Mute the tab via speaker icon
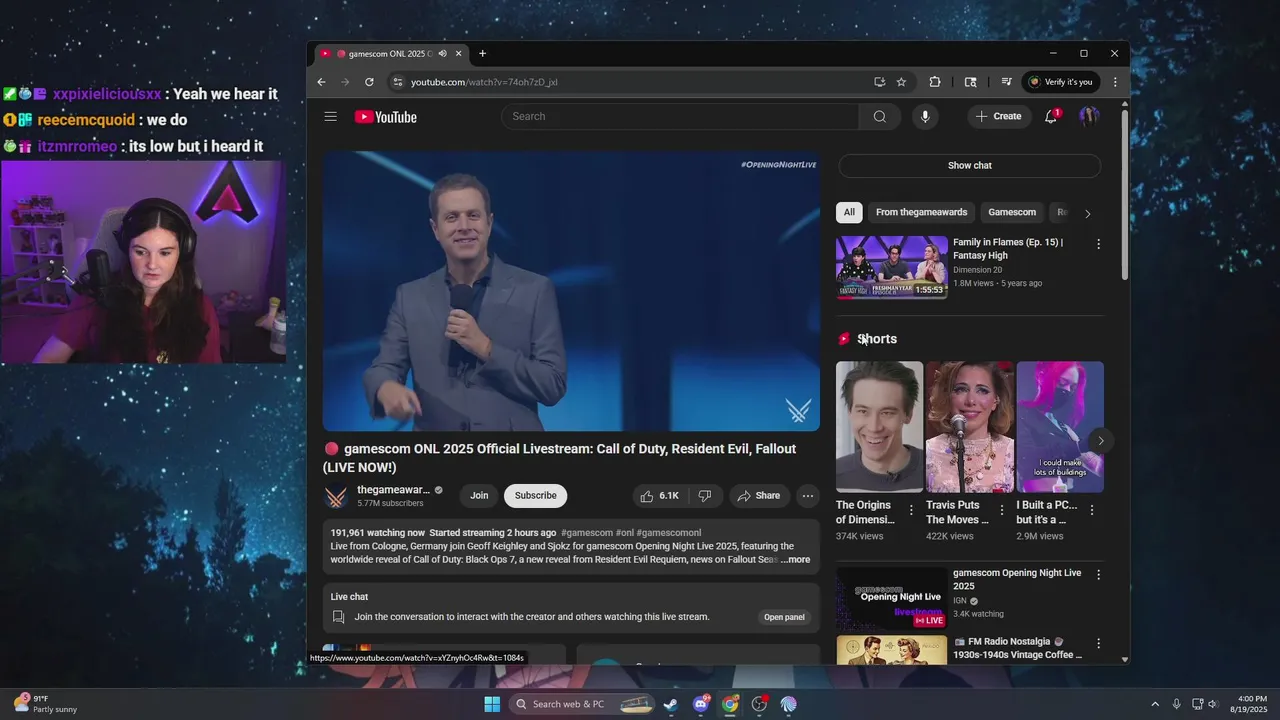Image resolution: width=1280 pixels, height=720 pixels. (x=442, y=54)
